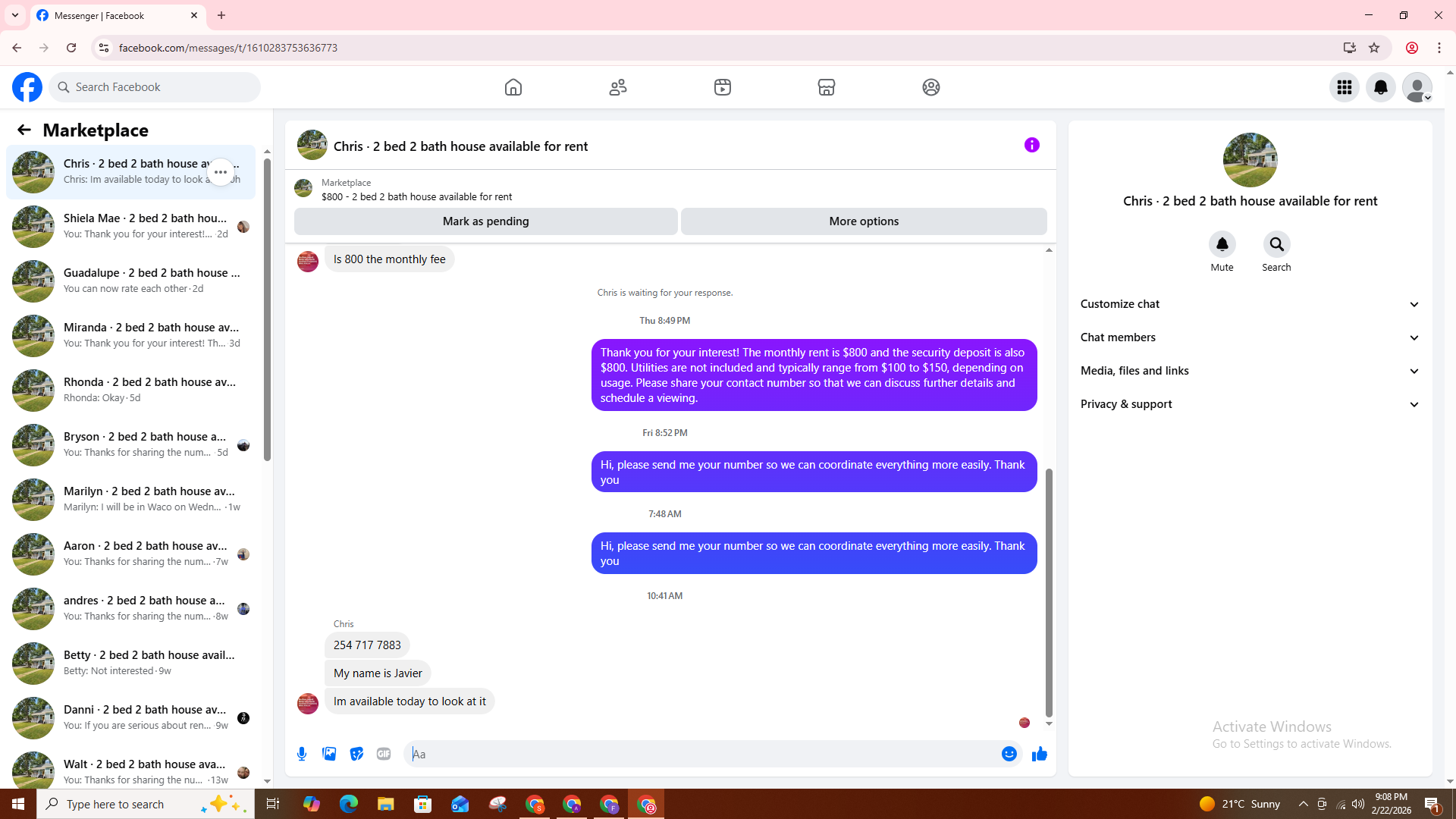Open Windows Task View
Image resolution: width=1456 pixels, height=819 pixels.
click(x=273, y=804)
